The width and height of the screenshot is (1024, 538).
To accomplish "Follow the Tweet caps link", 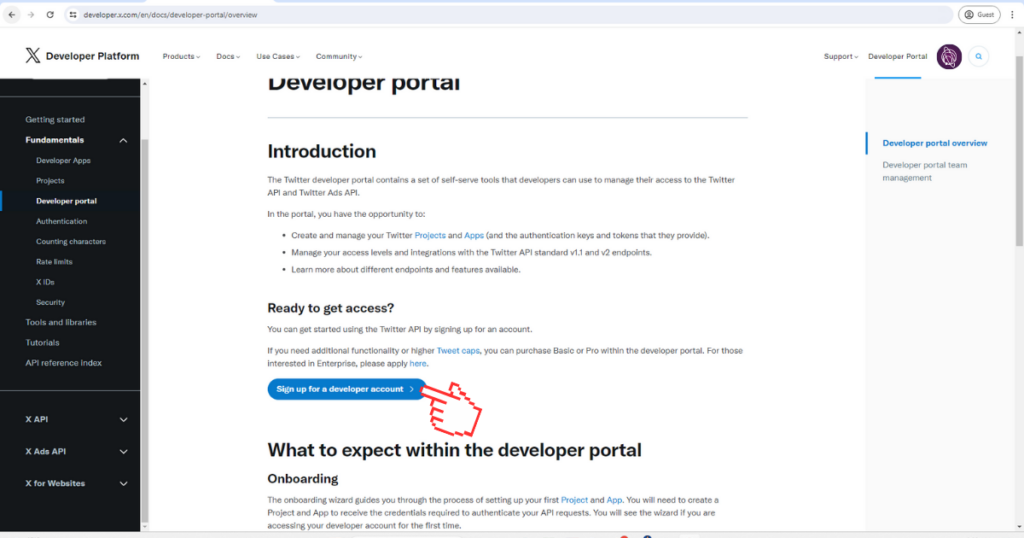I will point(458,351).
